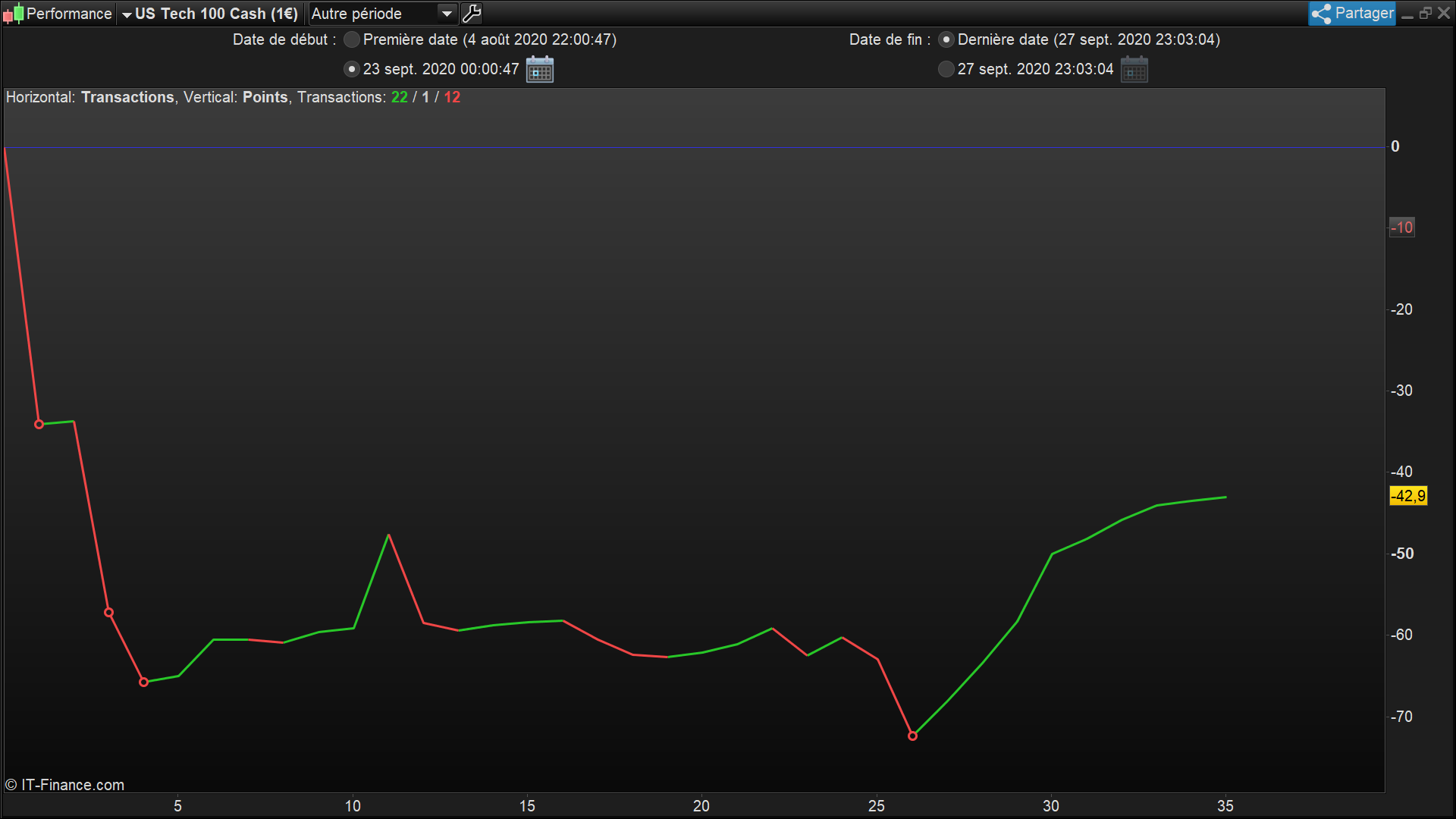Viewport: 1456px width, 819px height.
Task: Open the start date calendar picker
Action: coord(539,70)
